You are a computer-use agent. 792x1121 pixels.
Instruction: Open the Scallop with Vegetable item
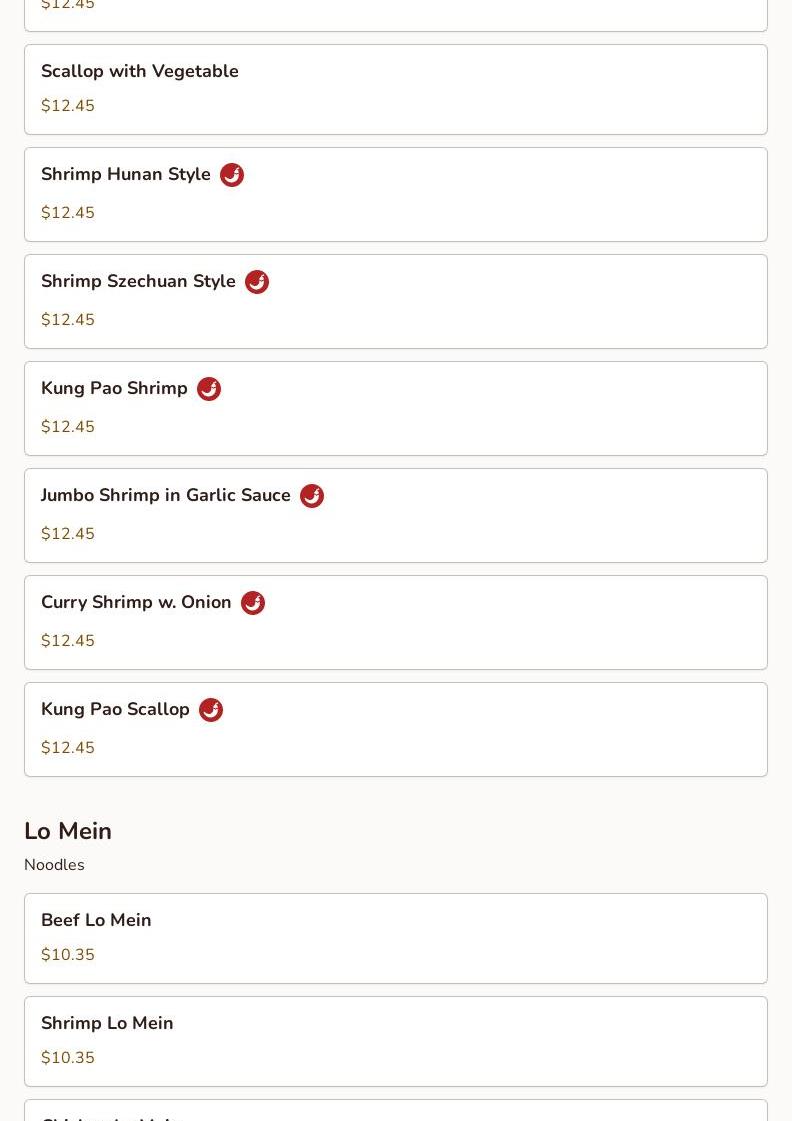tap(396, 89)
